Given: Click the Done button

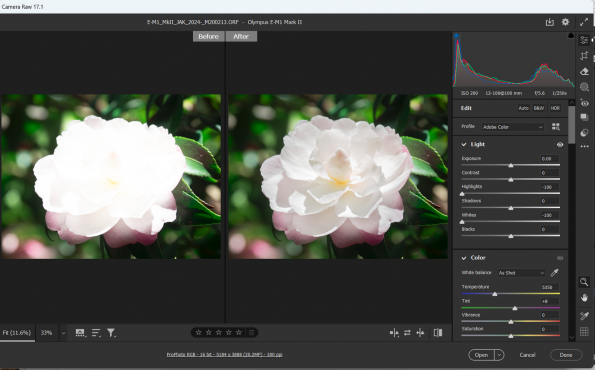Looking at the screenshot, I should (x=566, y=355).
